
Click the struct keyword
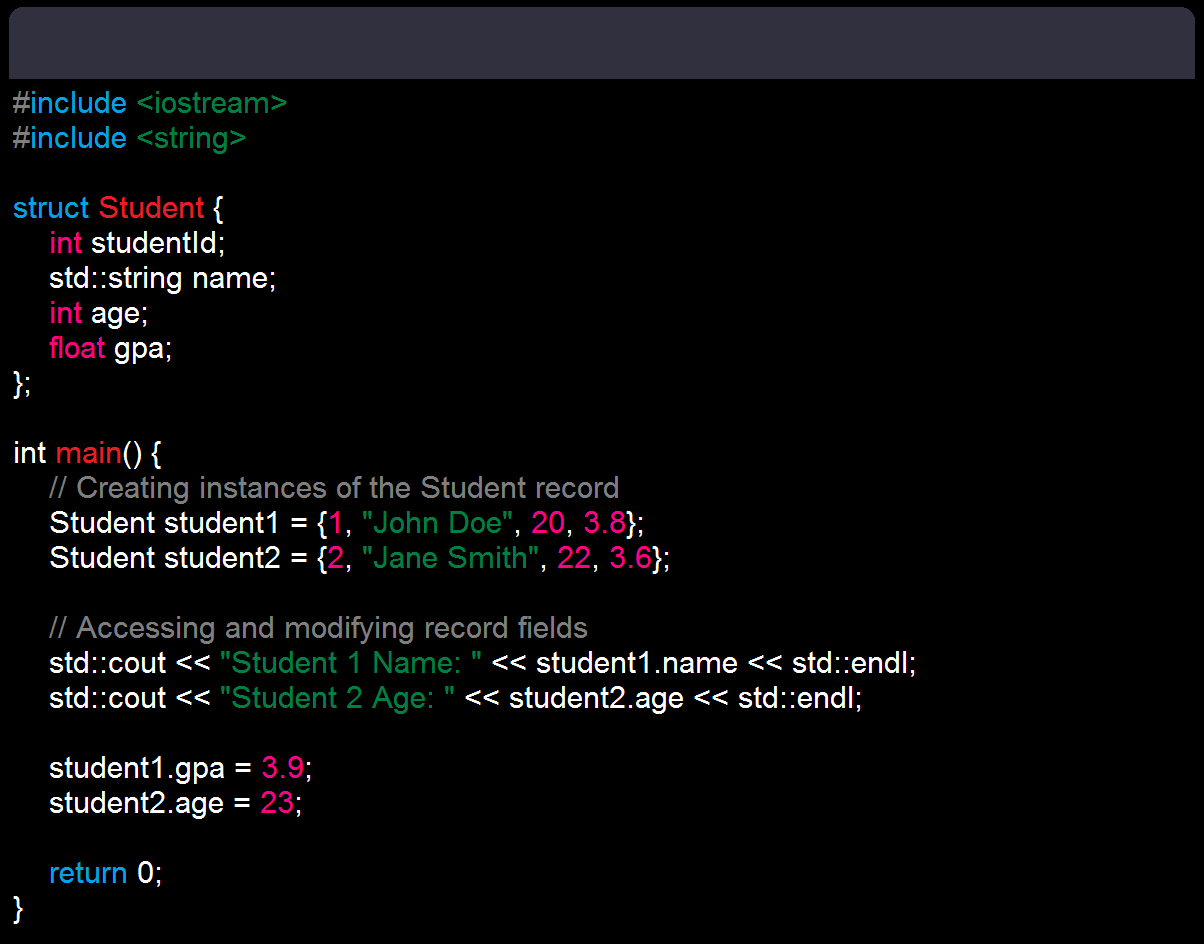click(x=51, y=208)
